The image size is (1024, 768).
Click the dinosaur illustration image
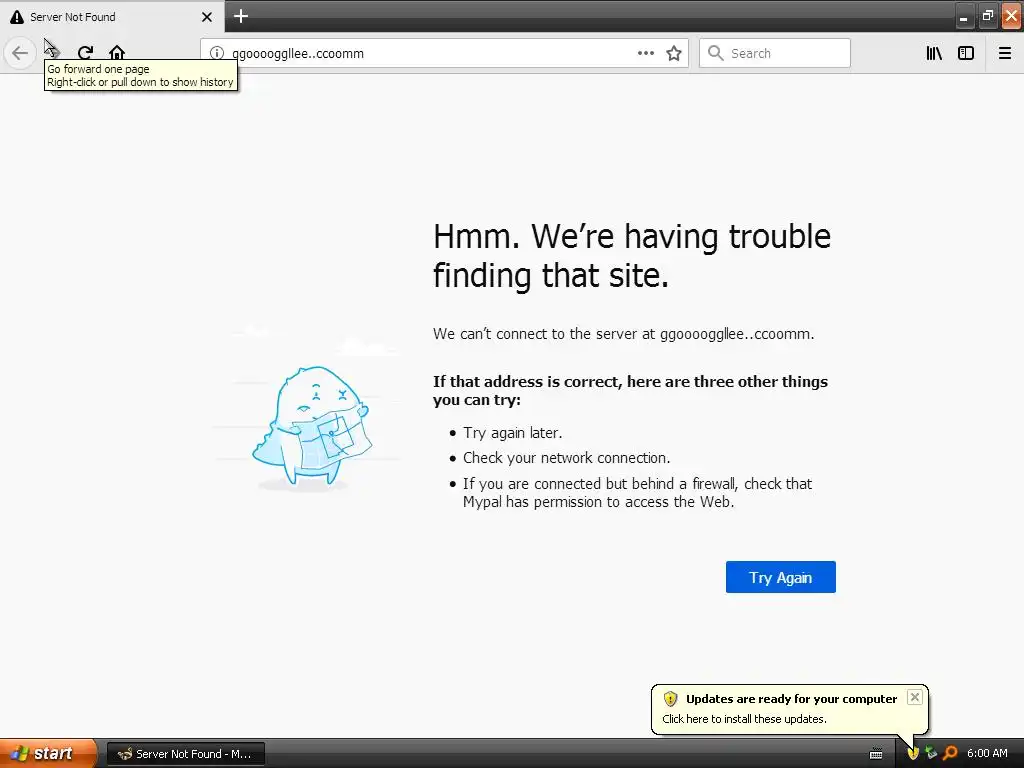click(312, 428)
